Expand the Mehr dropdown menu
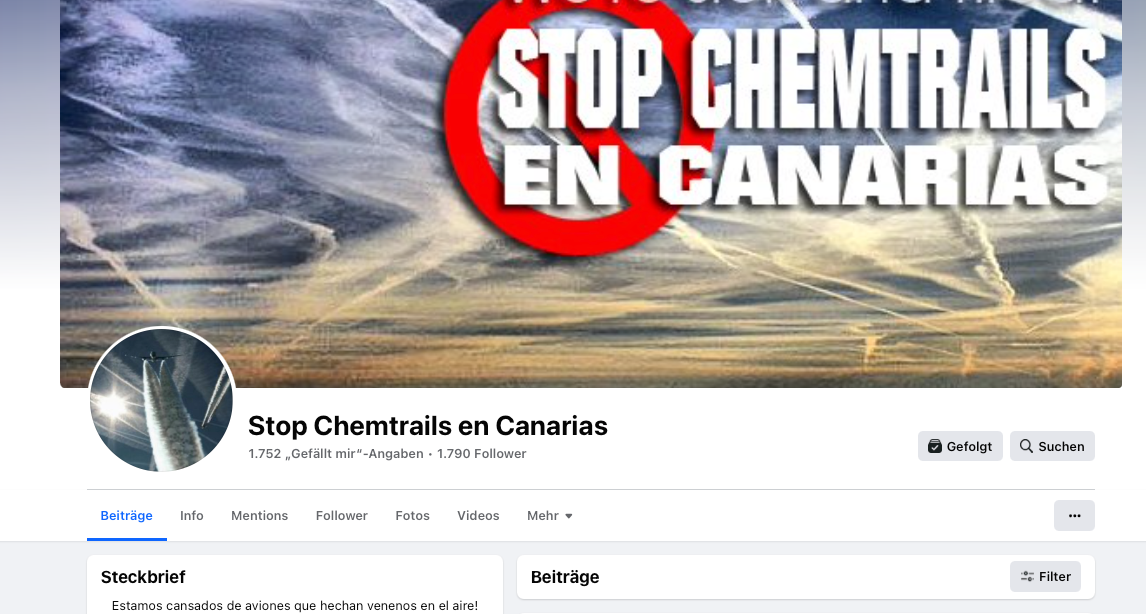This screenshot has width=1146, height=614. coord(550,515)
